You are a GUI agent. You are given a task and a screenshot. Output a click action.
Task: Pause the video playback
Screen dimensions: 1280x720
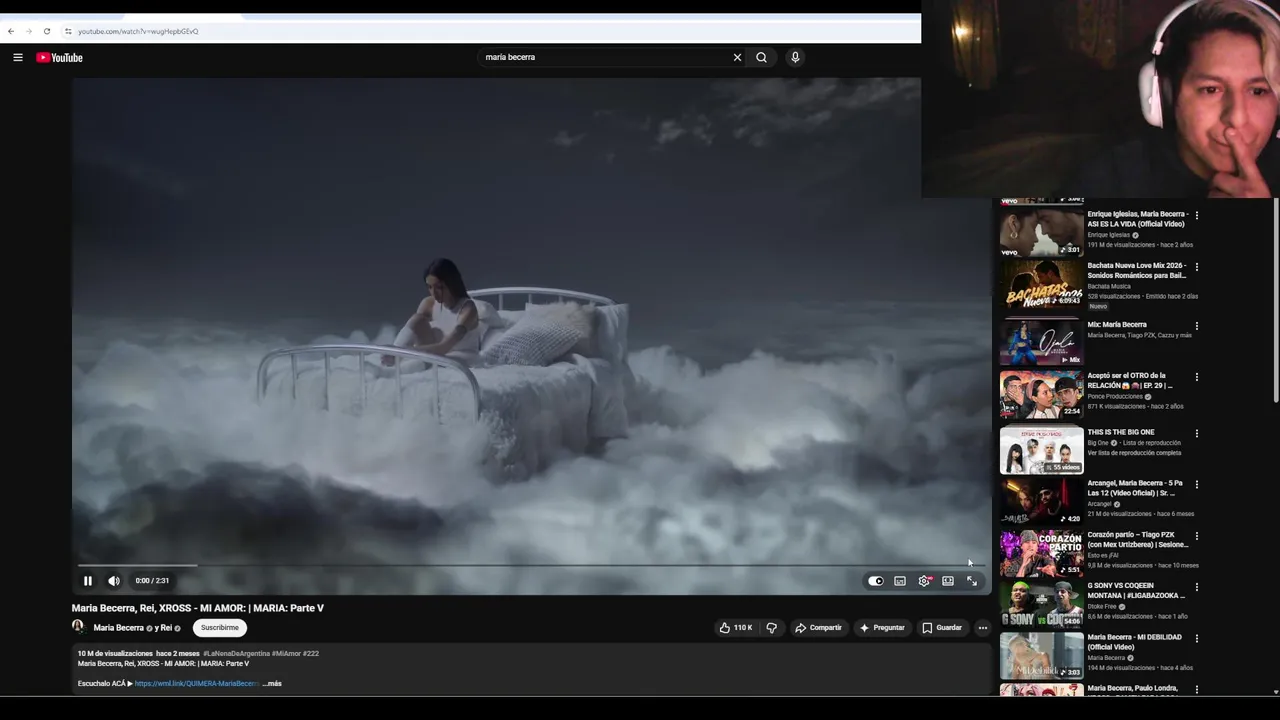[88, 581]
